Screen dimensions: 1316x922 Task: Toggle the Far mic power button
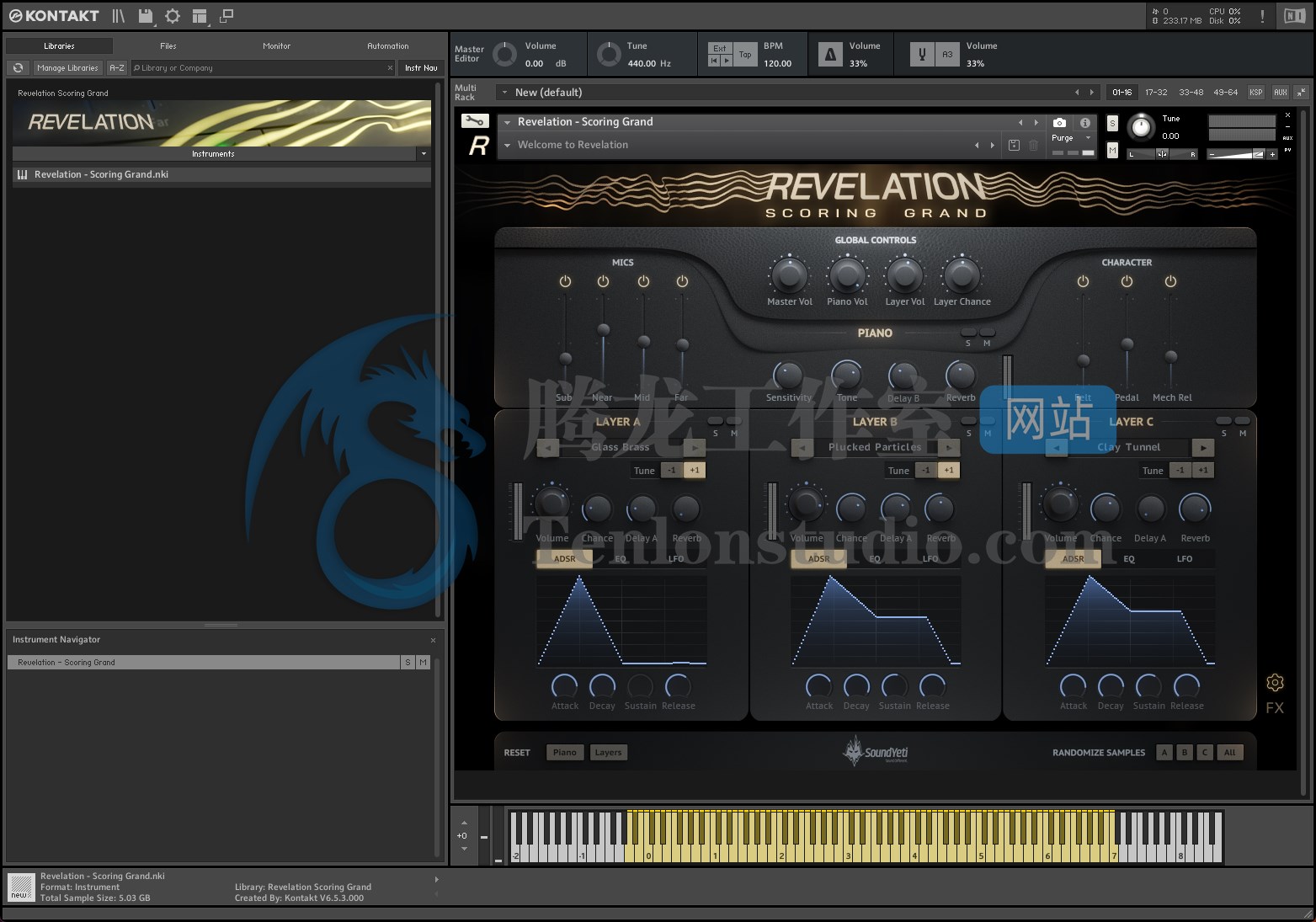coord(682,281)
